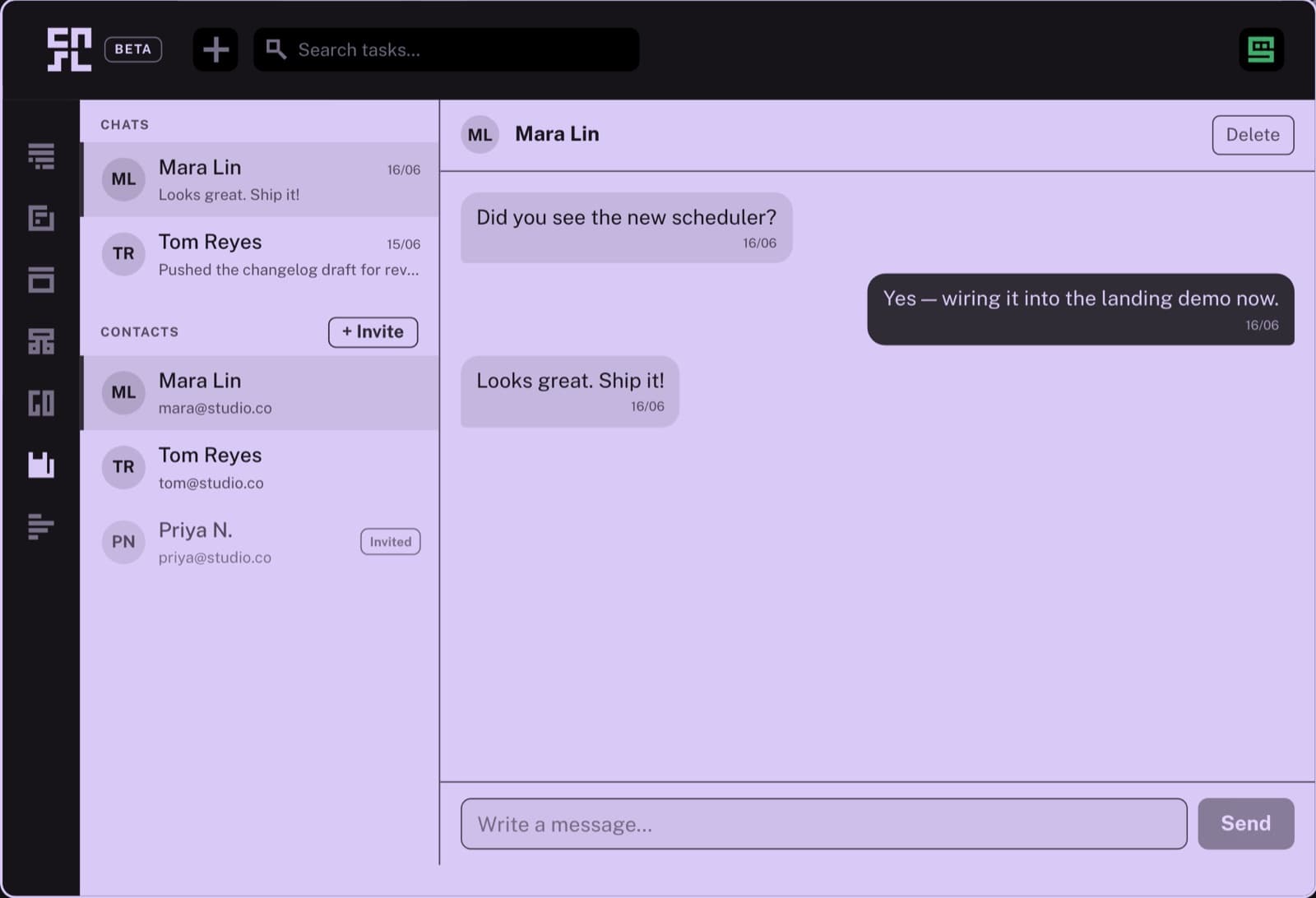Open the left-aligned bars sidebar icon

click(41, 526)
